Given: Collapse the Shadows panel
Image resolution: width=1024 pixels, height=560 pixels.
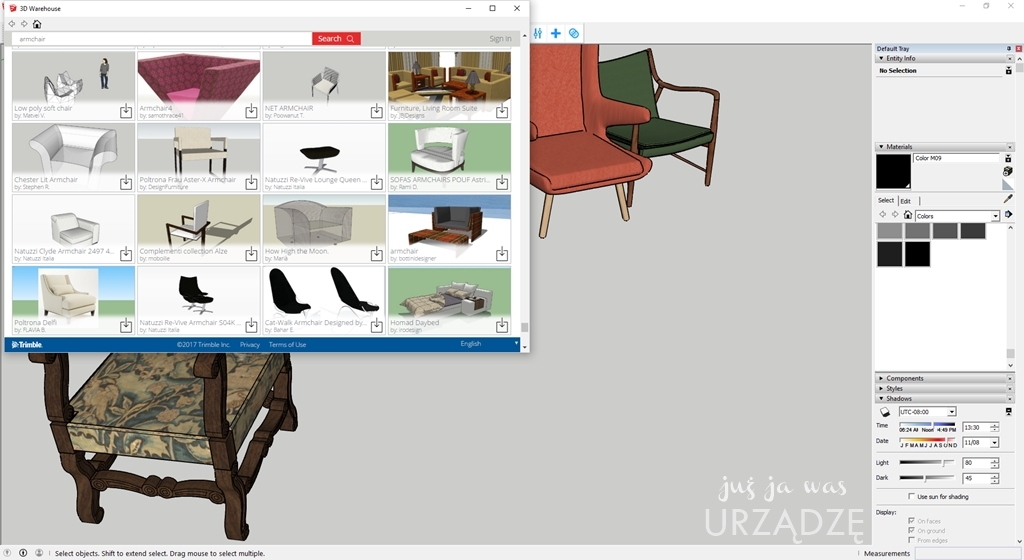Looking at the screenshot, I should click(x=881, y=399).
